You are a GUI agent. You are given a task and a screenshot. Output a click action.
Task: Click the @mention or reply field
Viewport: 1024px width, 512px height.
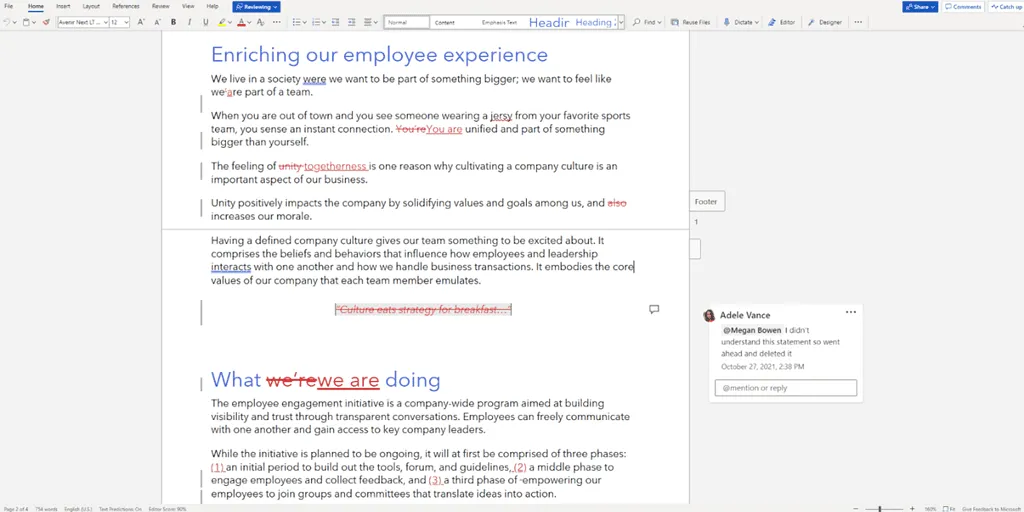(786, 388)
